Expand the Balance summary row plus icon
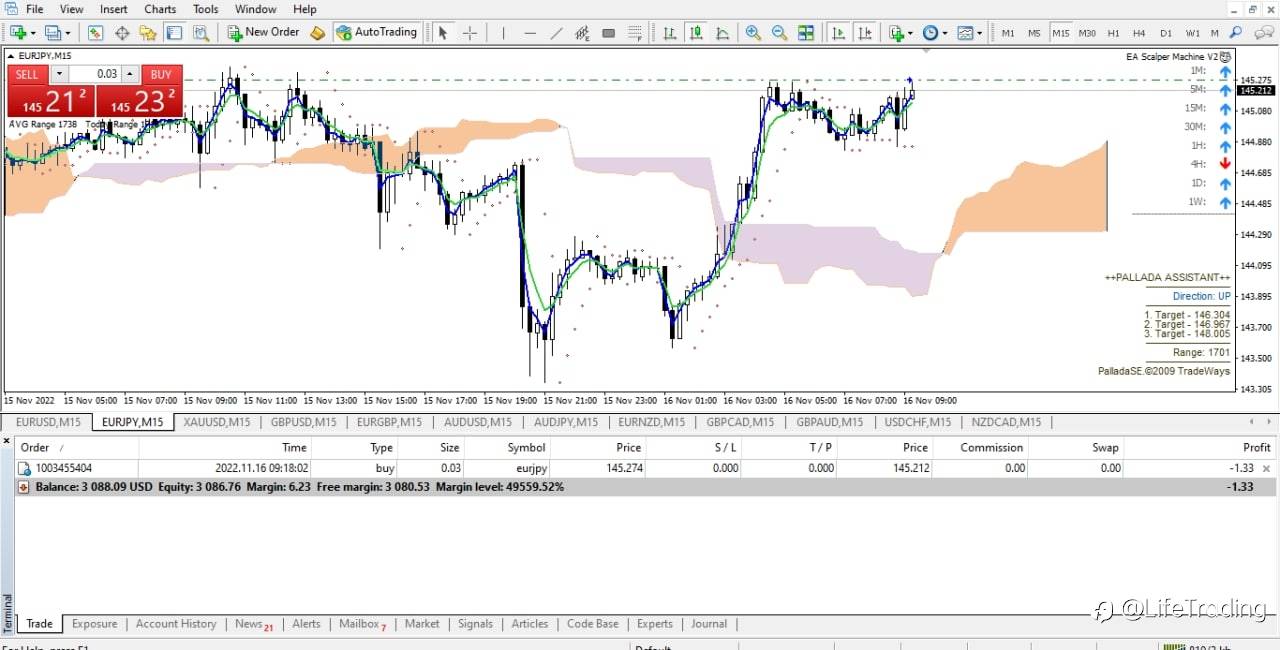This screenshot has width=1280, height=650. 24,487
